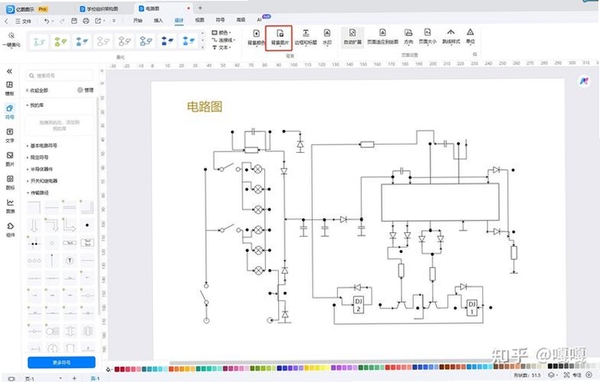The width and height of the screenshot is (600, 382).
Task: Select the 电路图 title text on canvas
Action: point(205,107)
